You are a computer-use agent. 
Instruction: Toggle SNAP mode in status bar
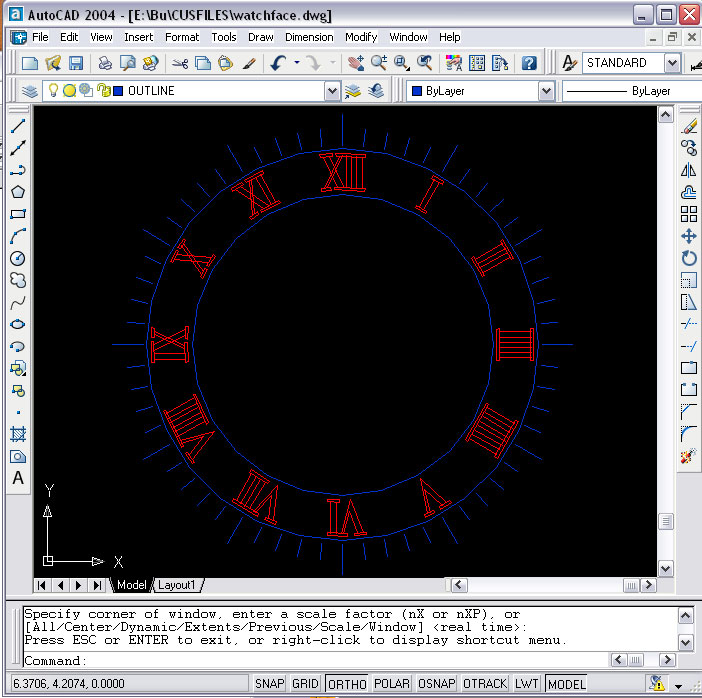270,684
